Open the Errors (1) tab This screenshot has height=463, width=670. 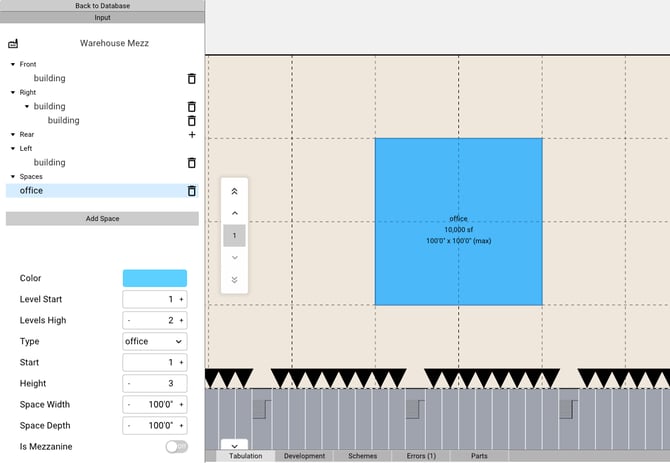[x=421, y=456]
